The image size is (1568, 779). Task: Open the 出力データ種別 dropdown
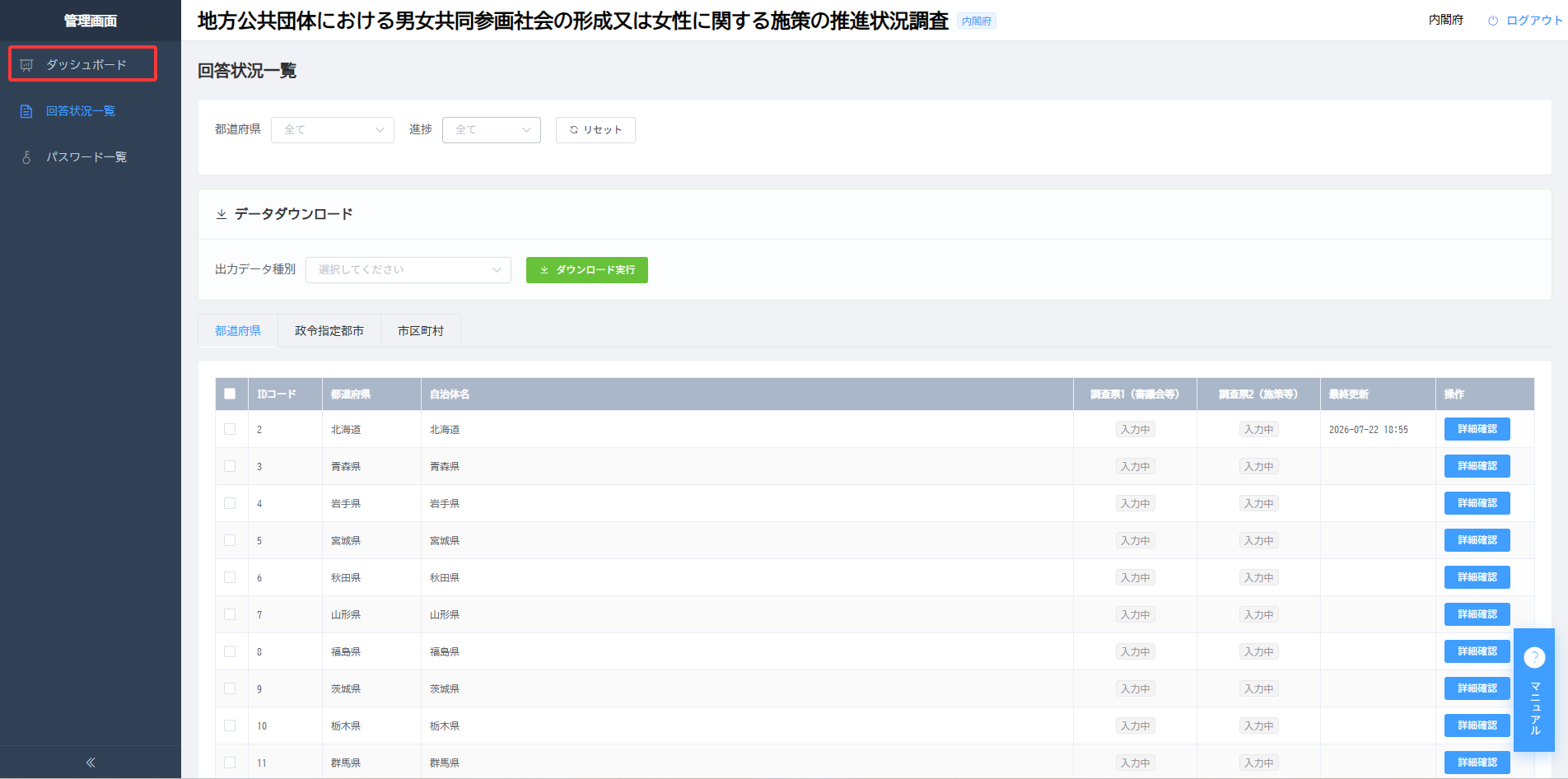pyautogui.click(x=408, y=270)
